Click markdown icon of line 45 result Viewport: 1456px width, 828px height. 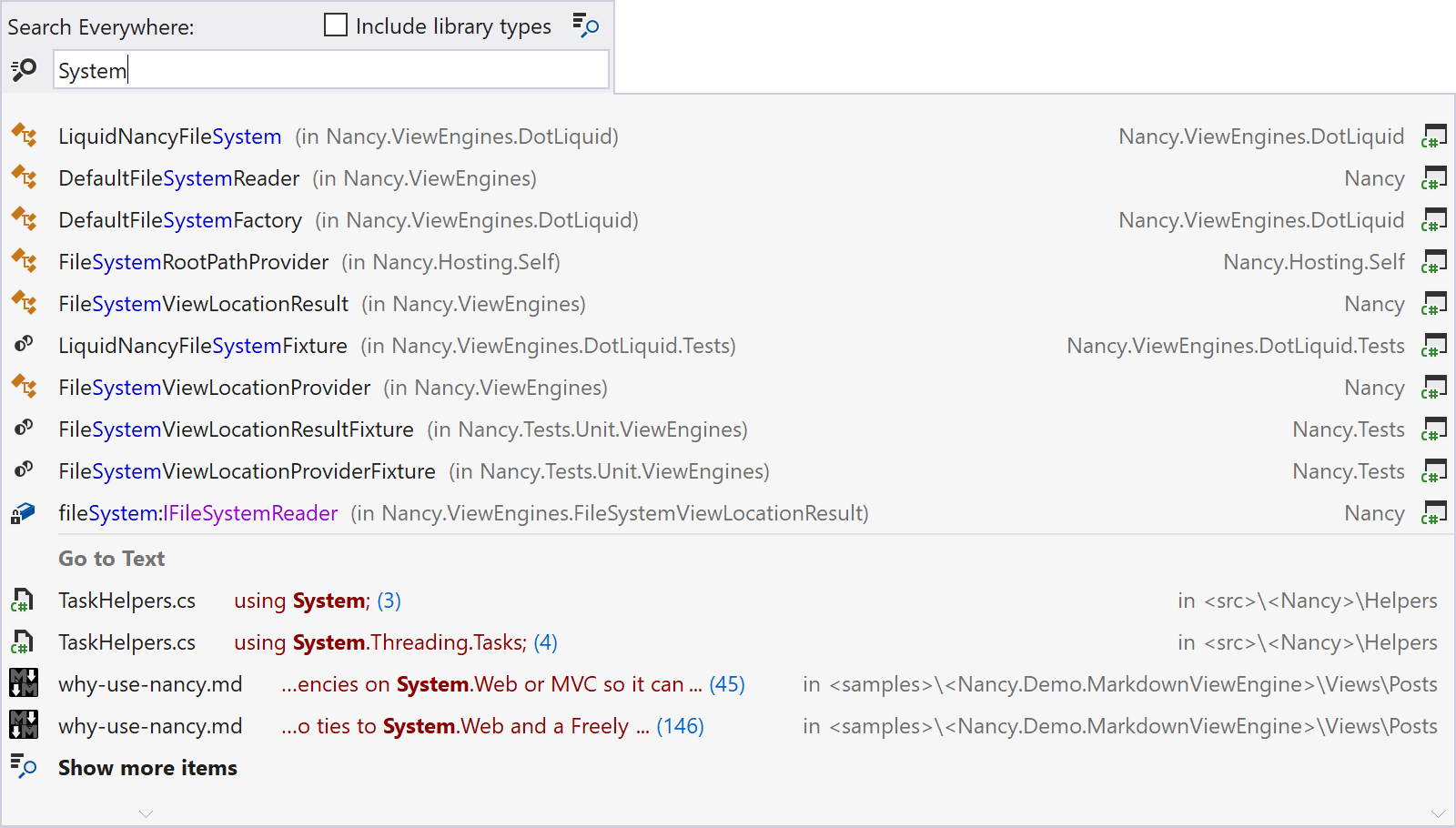tap(24, 683)
